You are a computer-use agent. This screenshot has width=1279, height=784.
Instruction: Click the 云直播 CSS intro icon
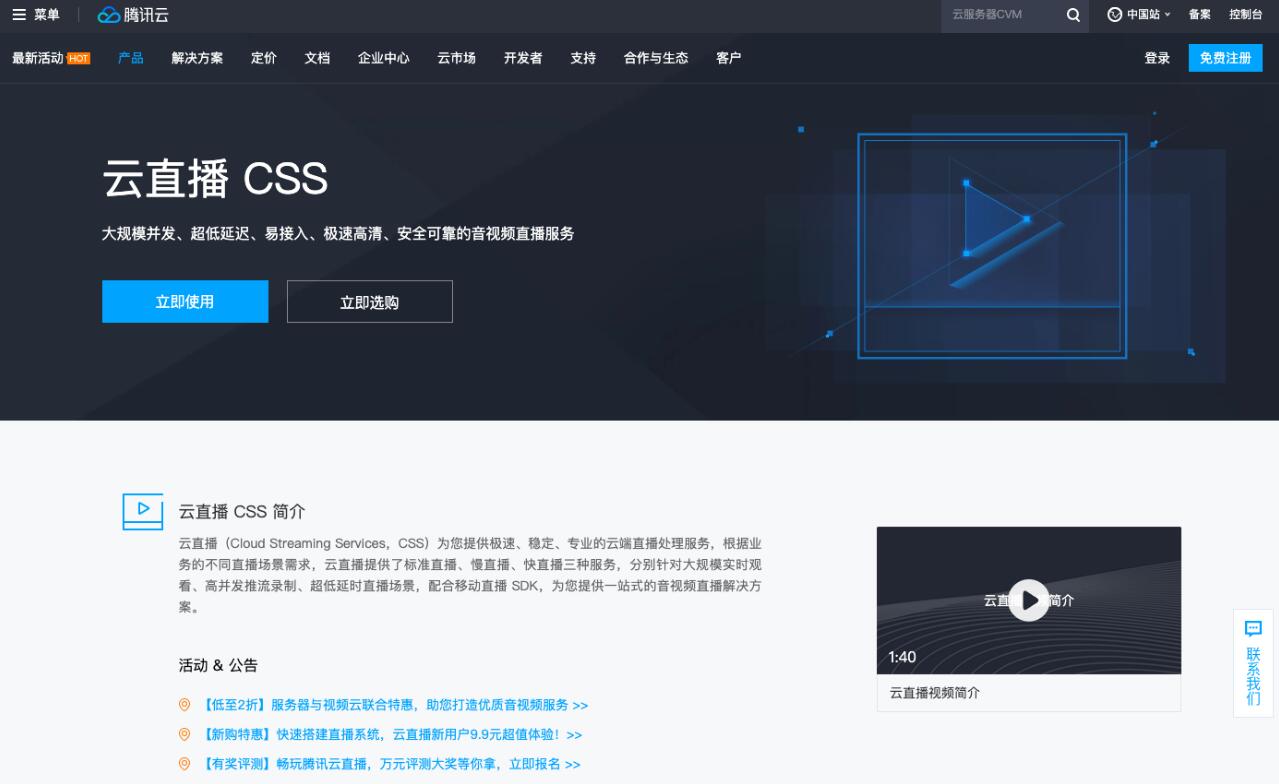pos(142,511)
